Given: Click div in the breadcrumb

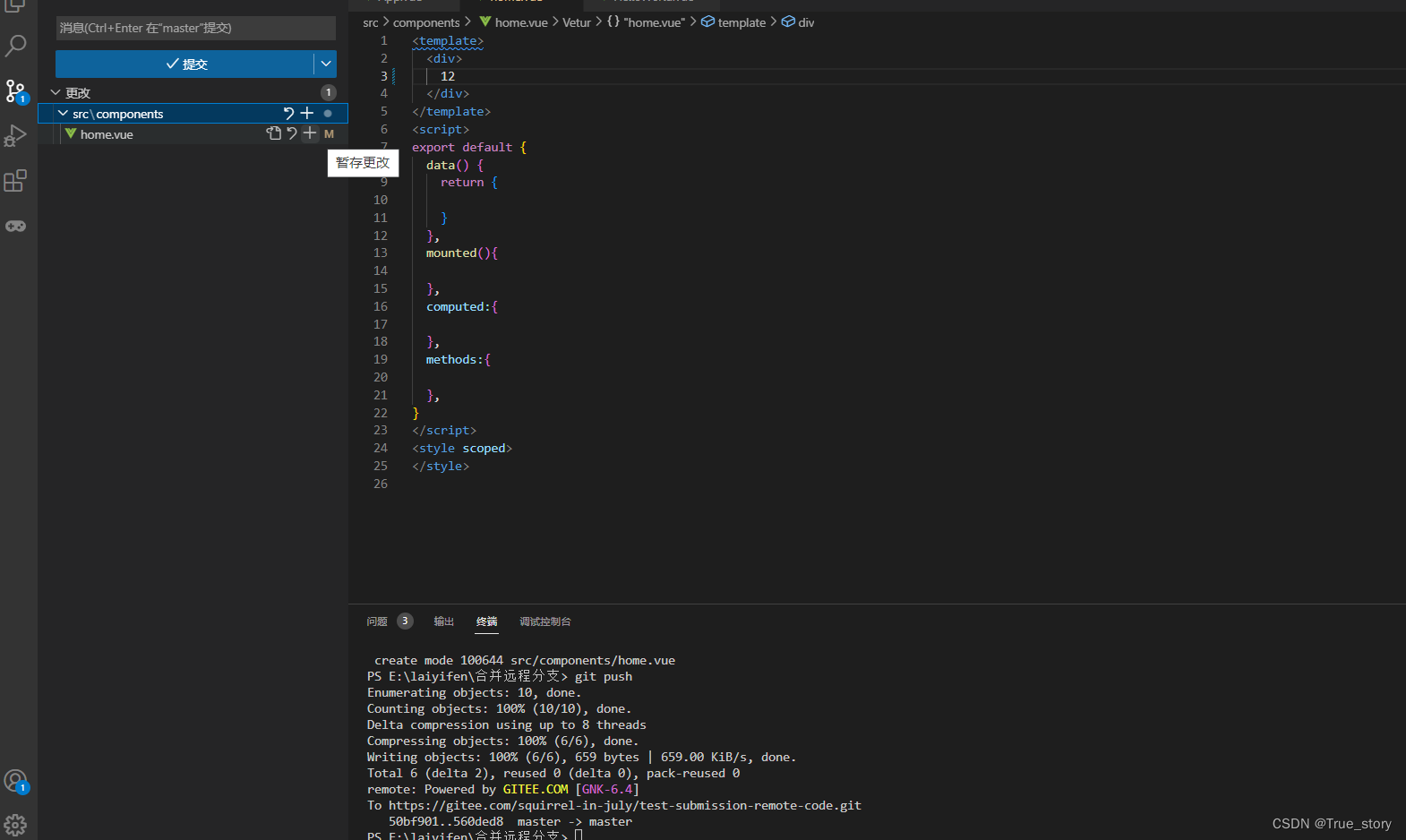Looking at the screenshot, I should (x=798, y=22).
